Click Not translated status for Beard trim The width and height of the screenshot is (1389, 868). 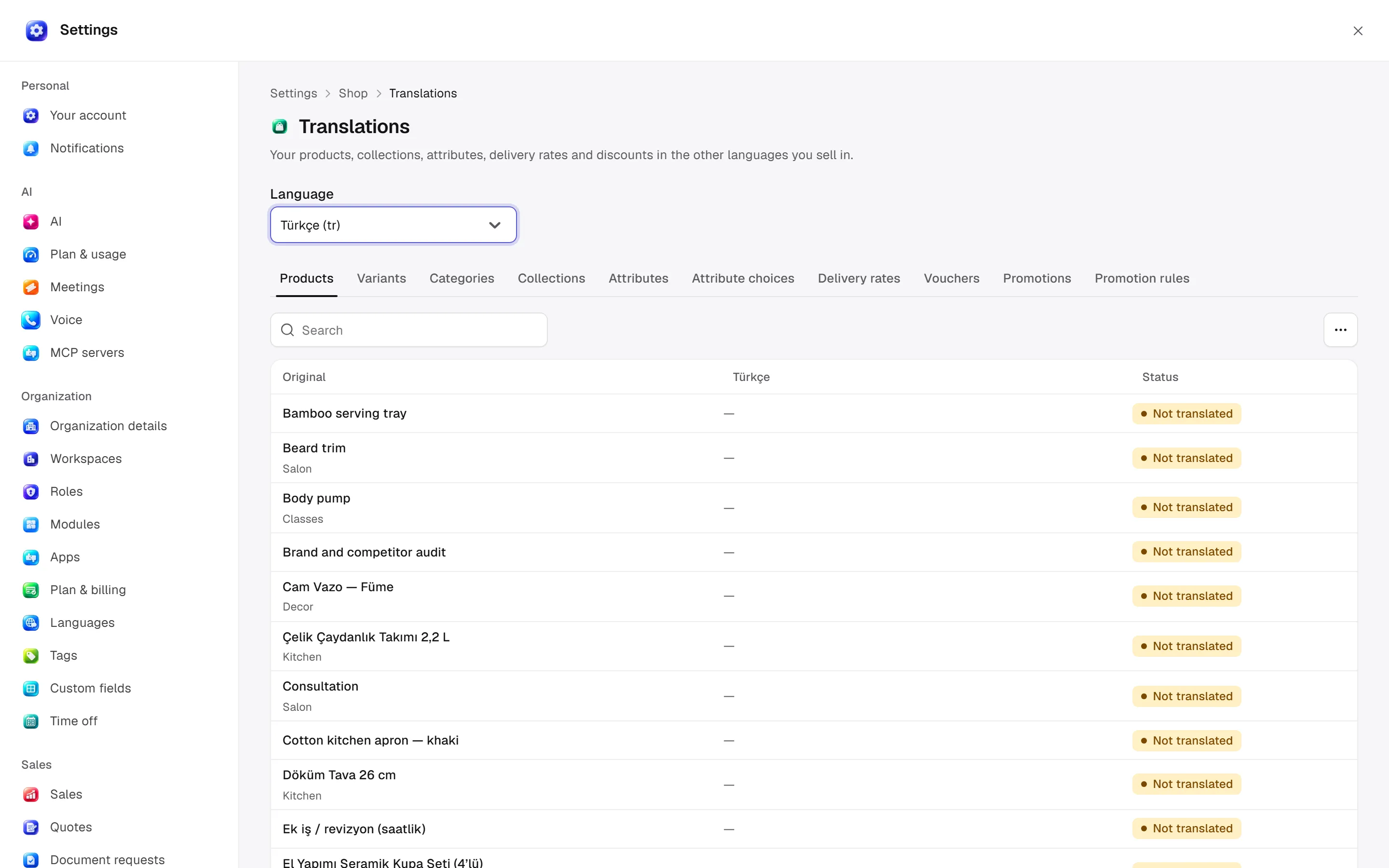(1186, 458)
